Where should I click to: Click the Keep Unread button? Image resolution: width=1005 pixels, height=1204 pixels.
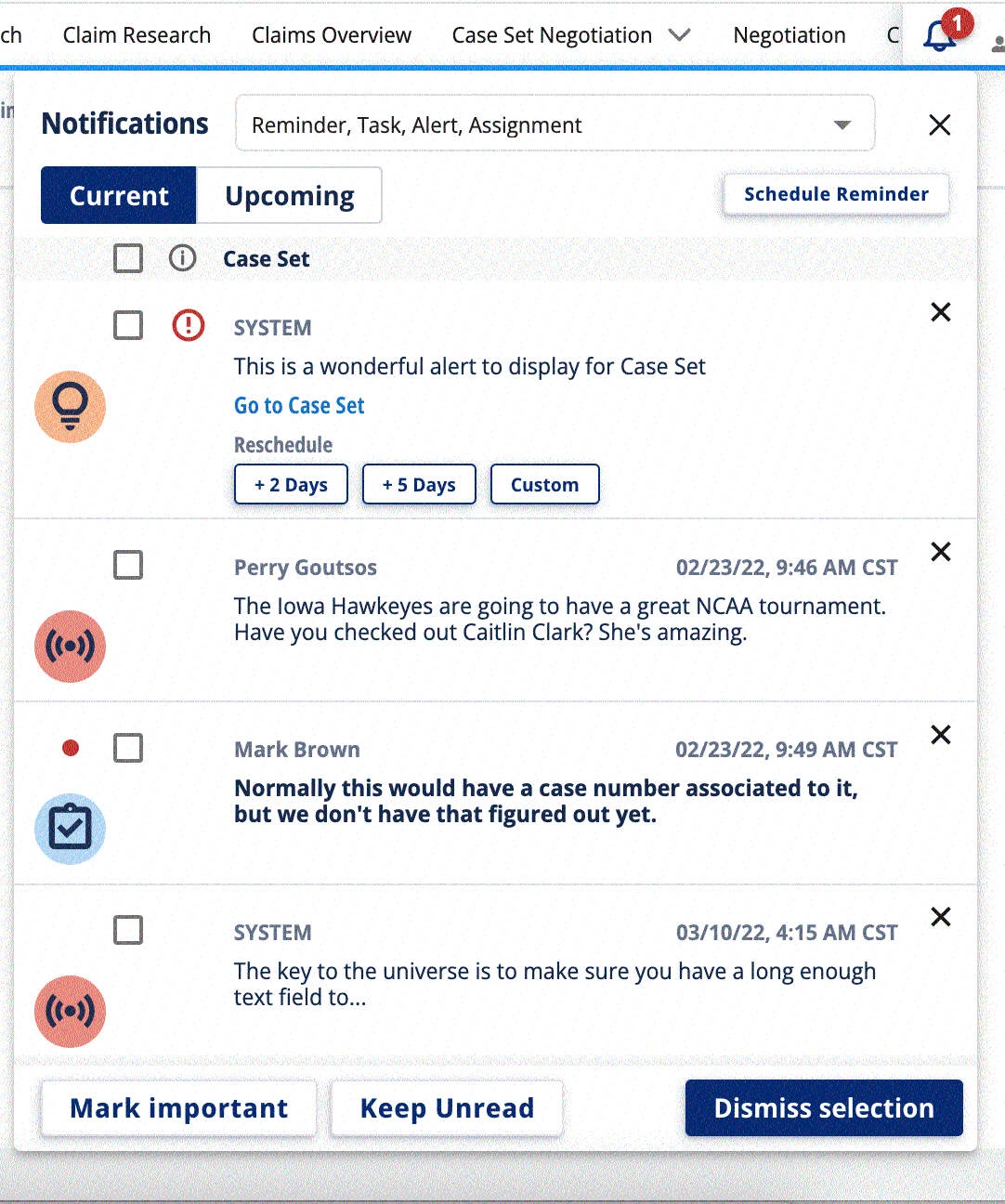coord(447,1108)
